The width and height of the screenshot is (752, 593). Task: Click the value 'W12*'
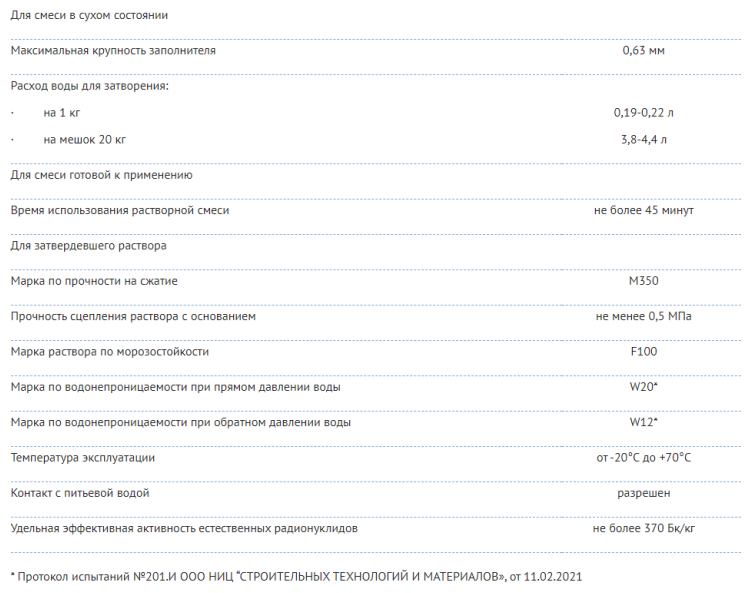click(x=644, y=422)
